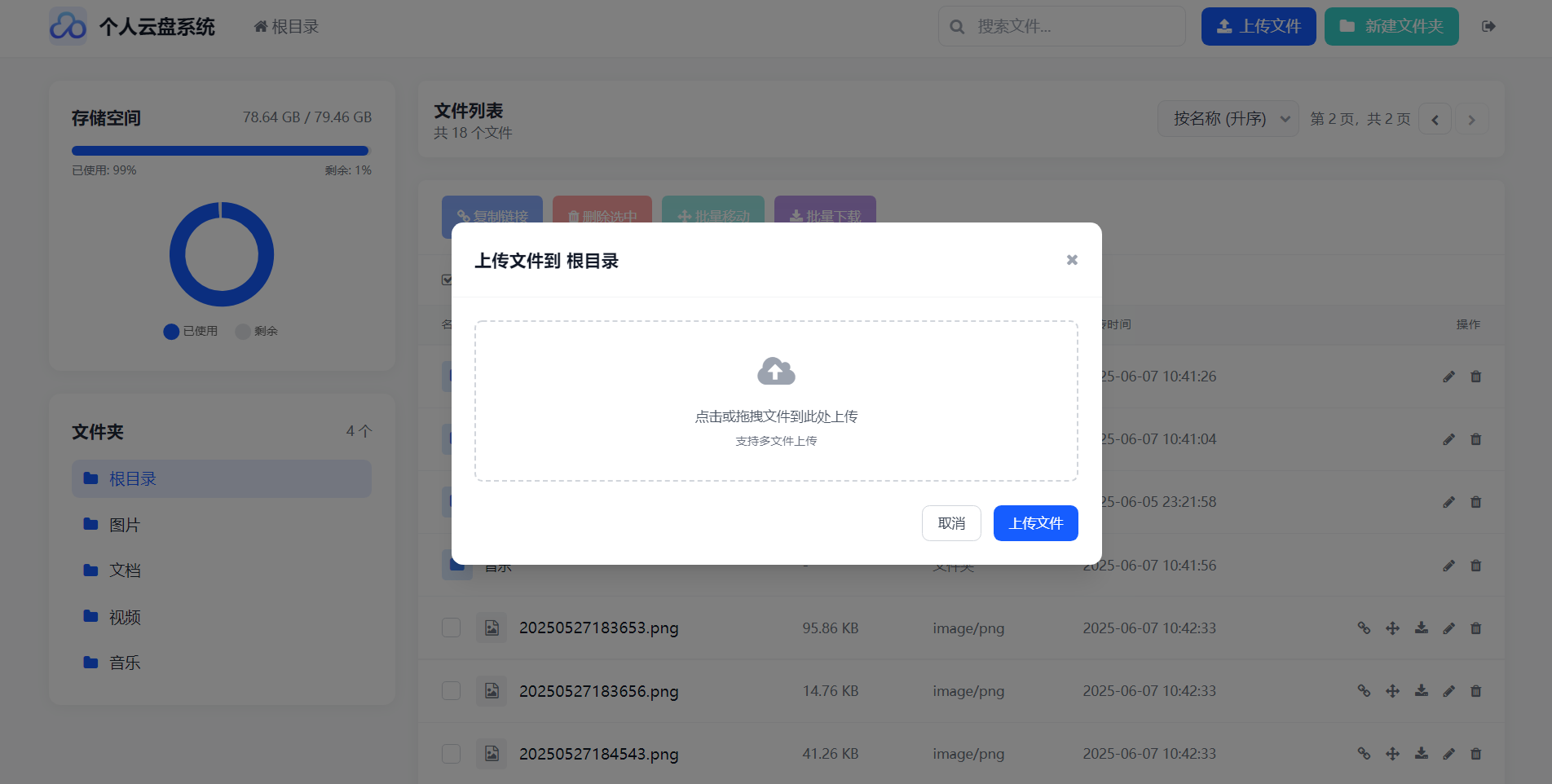This screenshot has width=1552, height=784.
Task: Check the box for 20250527184543.png
Action: click(x=451, y=753)
